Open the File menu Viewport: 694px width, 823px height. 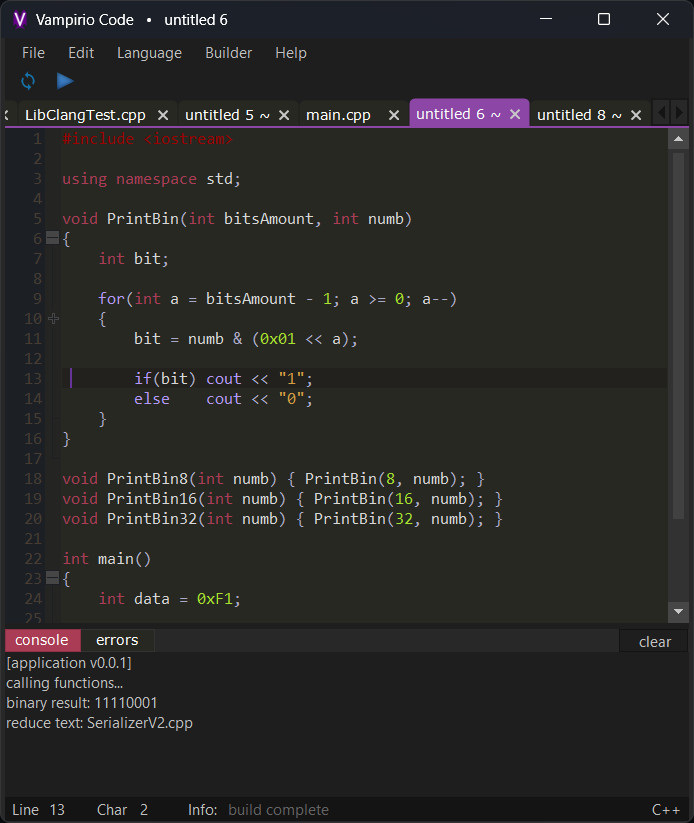pos(34,53)
